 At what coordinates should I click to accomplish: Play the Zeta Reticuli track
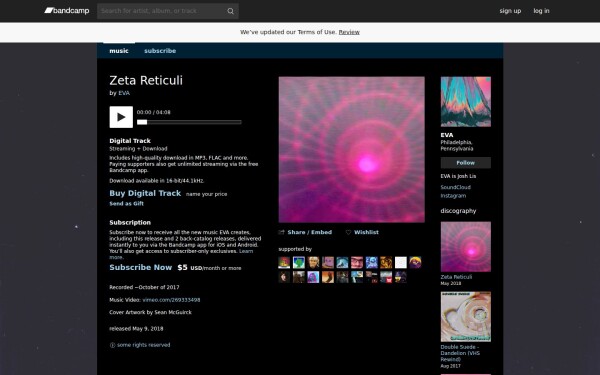(121, 117)
